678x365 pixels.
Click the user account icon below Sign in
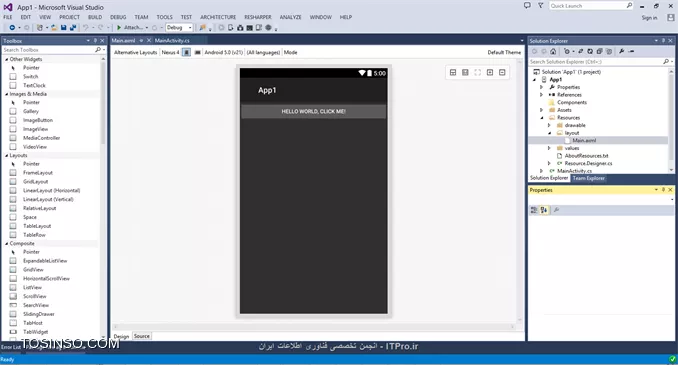(x=670, y=17)
